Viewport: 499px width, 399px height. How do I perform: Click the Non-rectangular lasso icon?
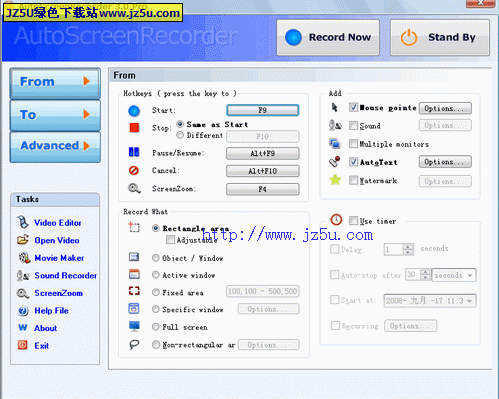(x=134, y=344)
